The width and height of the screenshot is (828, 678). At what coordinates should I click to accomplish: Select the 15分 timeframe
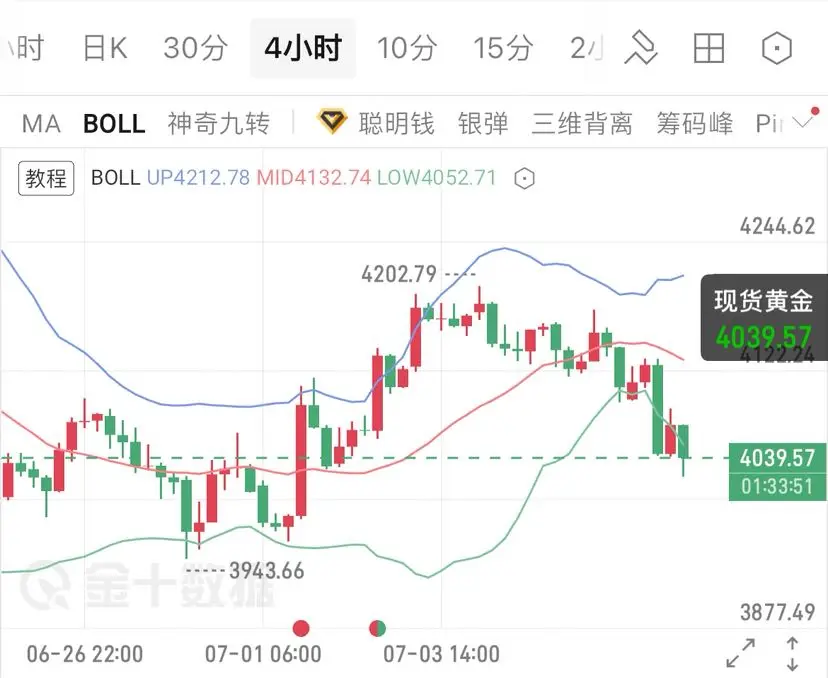pyautogui.click(x=503, y=48)
